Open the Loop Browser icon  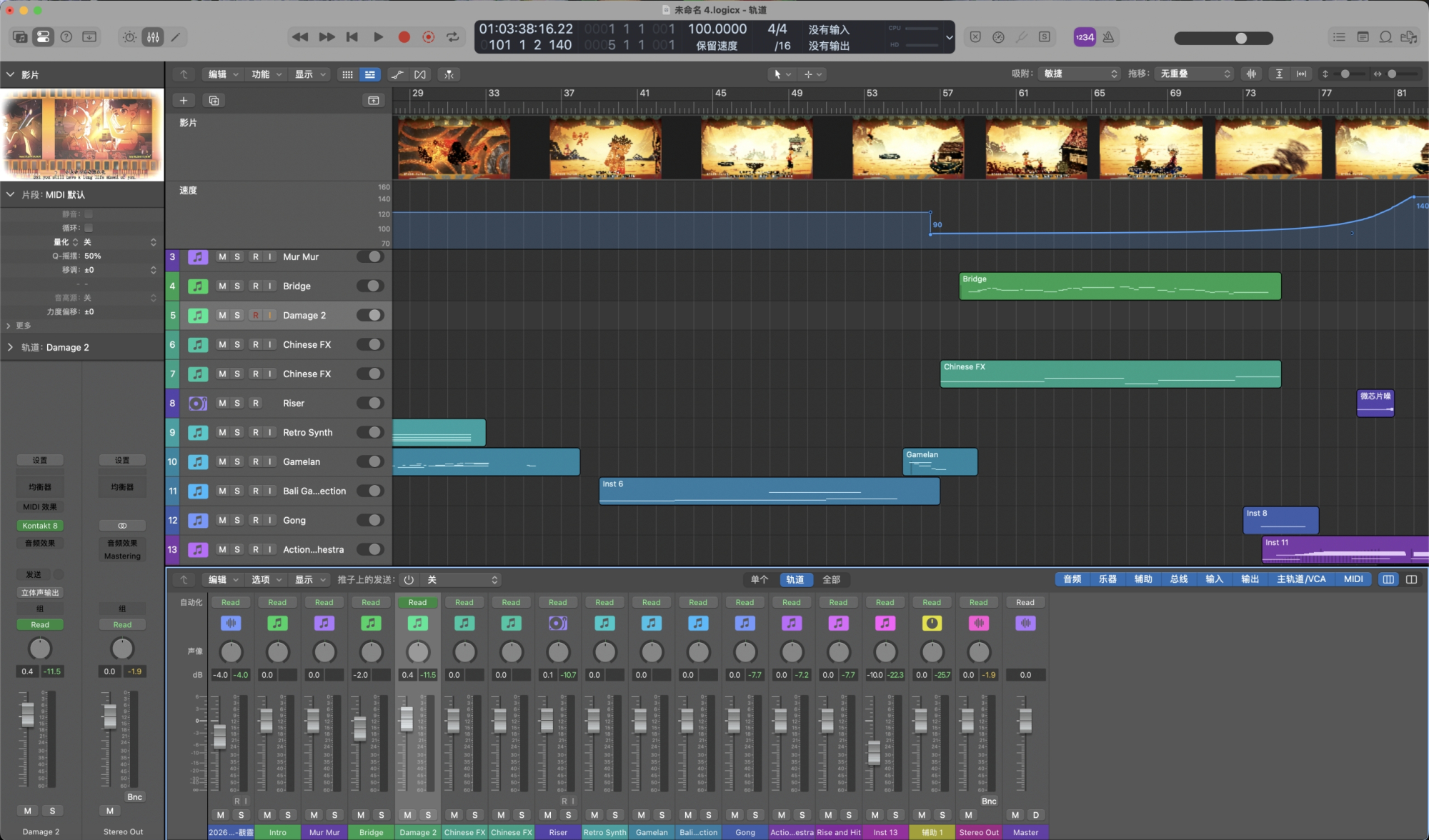(x=1385, y=37)
